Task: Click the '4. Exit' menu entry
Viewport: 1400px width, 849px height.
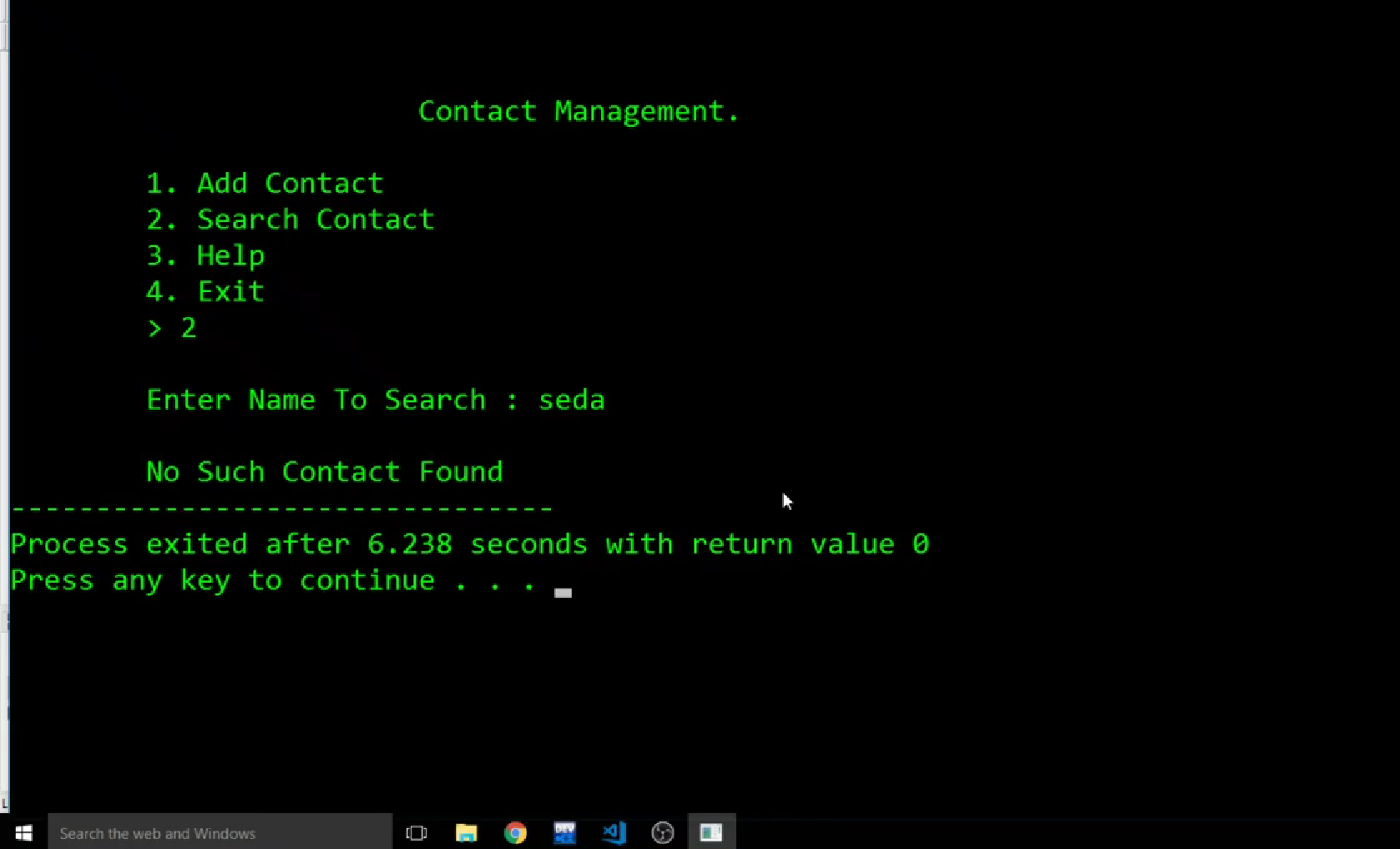Action: [x=205, y=291]
